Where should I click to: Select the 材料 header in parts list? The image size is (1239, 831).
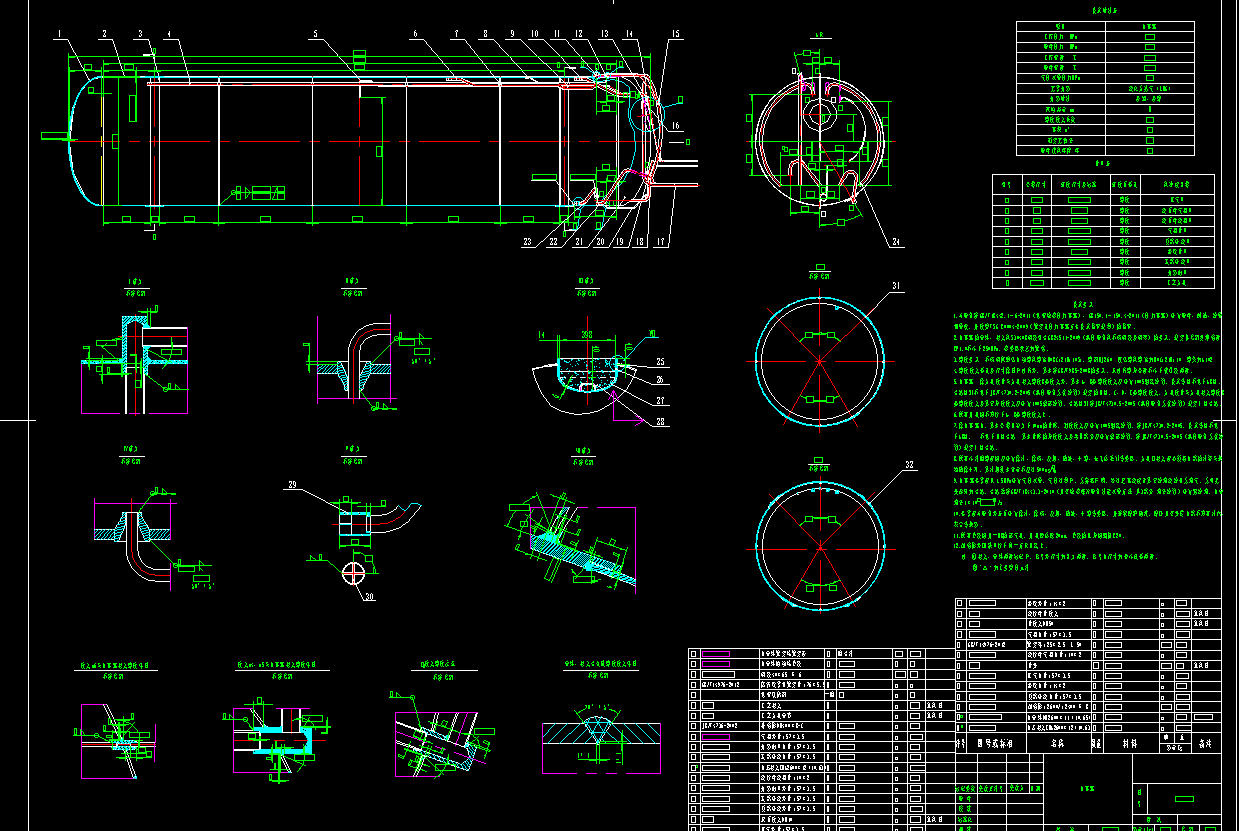[x=1129, y=743]
